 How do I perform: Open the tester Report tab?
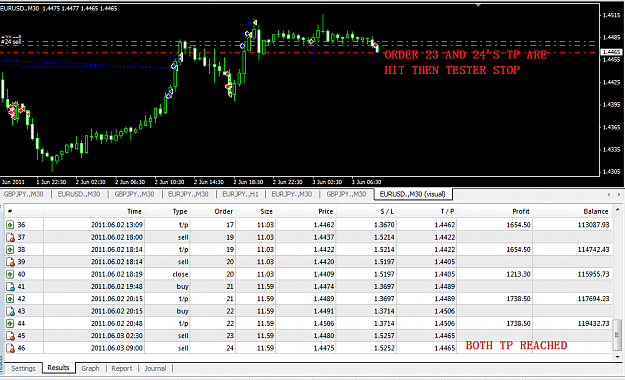(122, 368)
